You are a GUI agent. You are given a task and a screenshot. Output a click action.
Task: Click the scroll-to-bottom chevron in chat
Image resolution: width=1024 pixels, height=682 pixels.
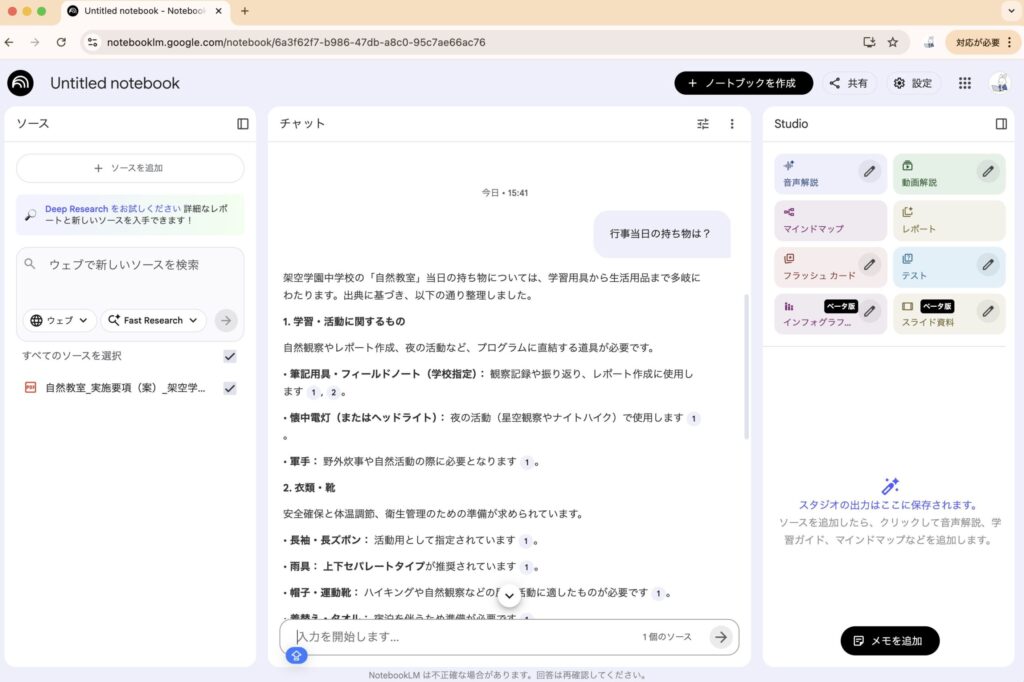(509, 596)
